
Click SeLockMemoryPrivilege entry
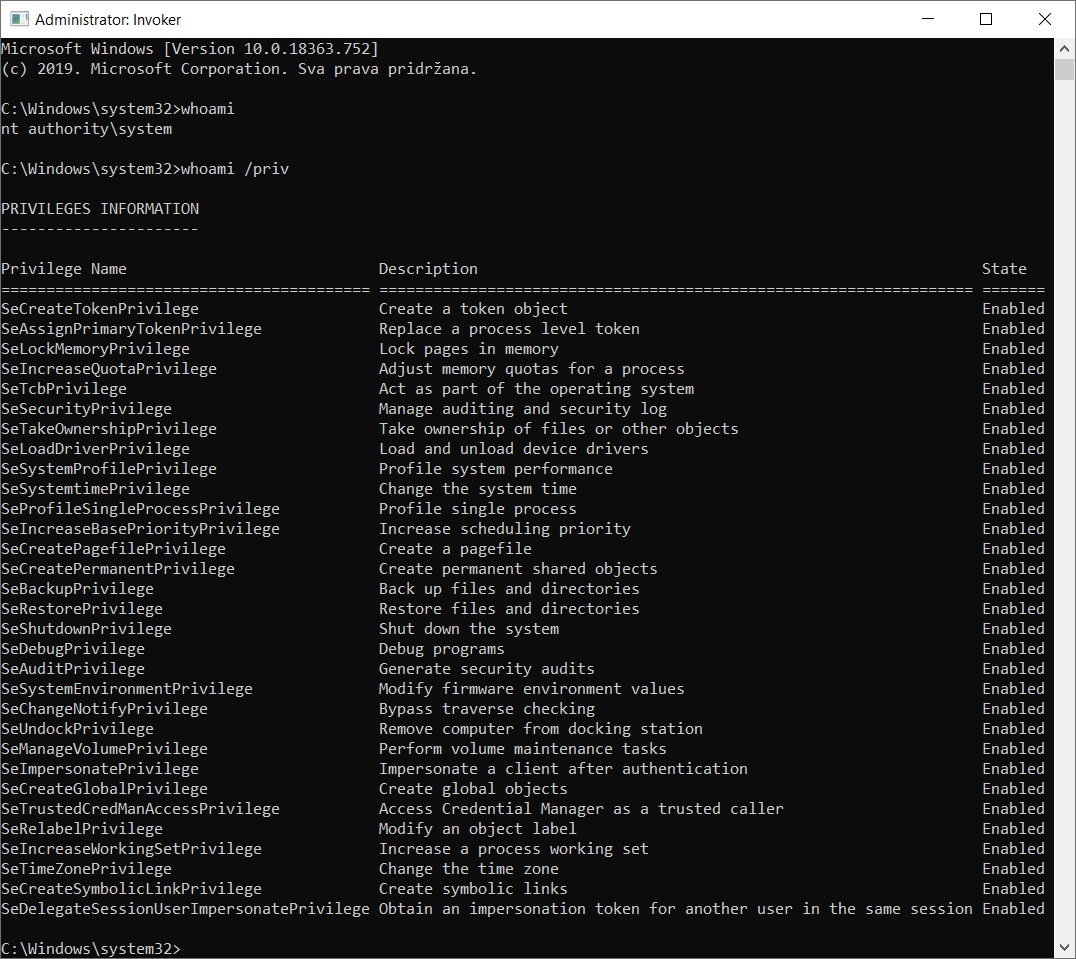pyautogui.click(x=95, y=348)
